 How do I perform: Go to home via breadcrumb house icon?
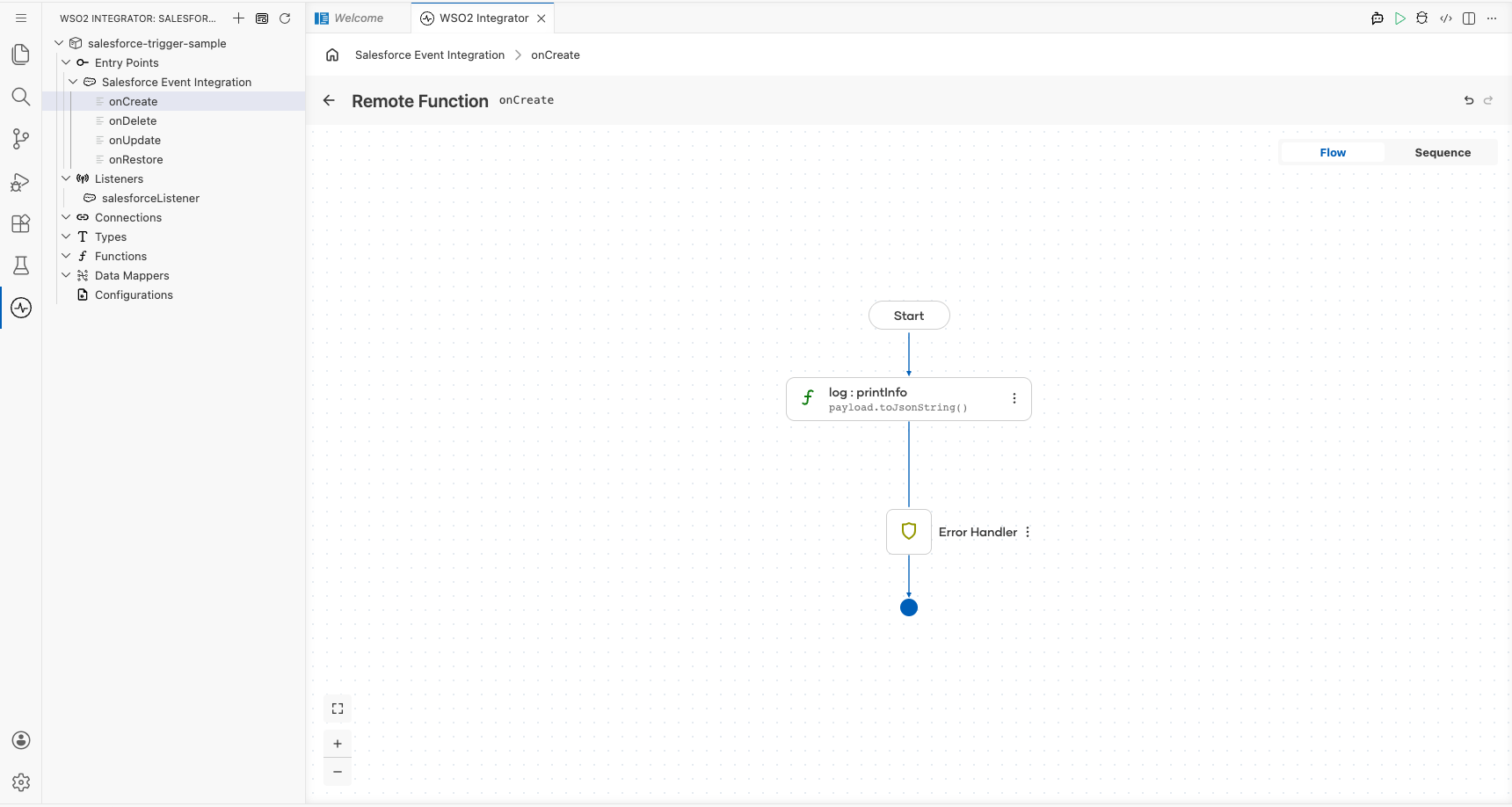[x=332, y=55]
